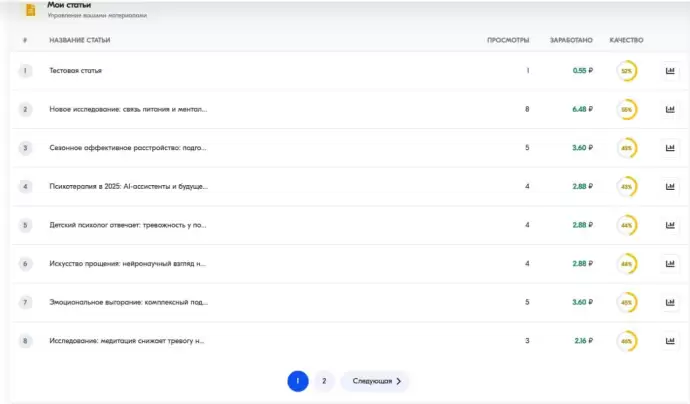The height and width of the screenshot is (404, 690).
Task: Click chart icon for Искусство прощения row
Action: (x=670, y=264)
